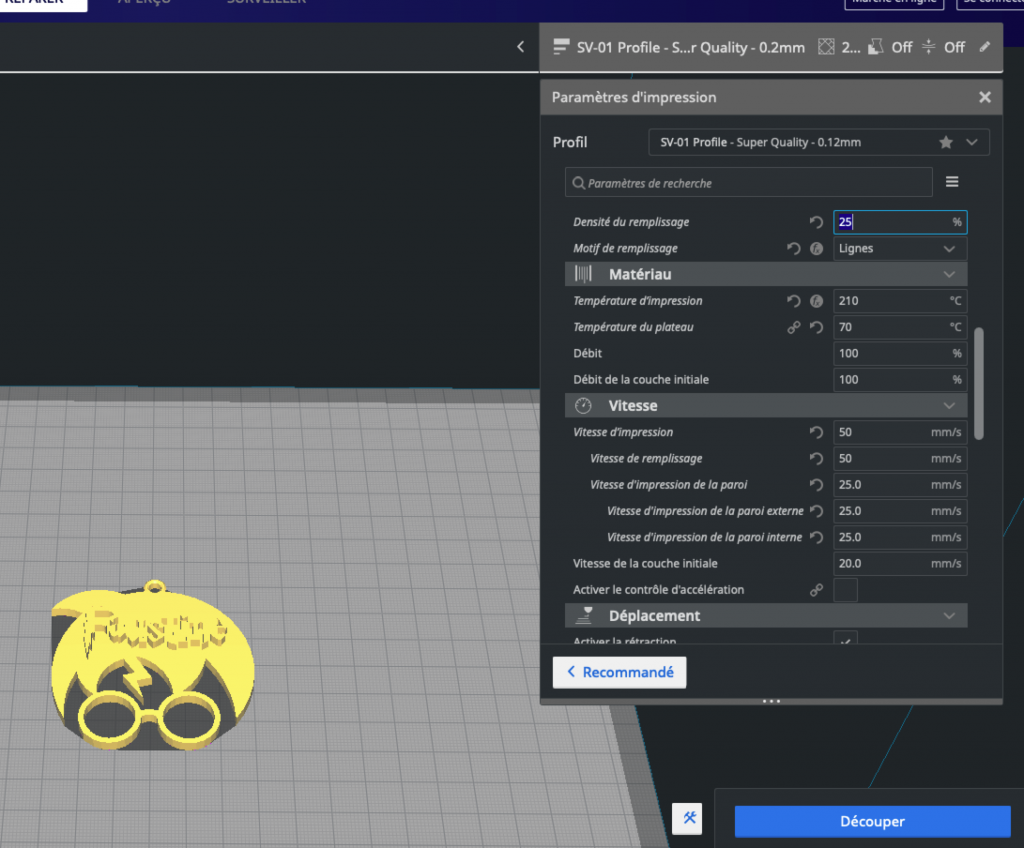Click link icon next to Température du plateau
The height and width of the screenshot is (848, 1024).
click(x=794, y=327)
